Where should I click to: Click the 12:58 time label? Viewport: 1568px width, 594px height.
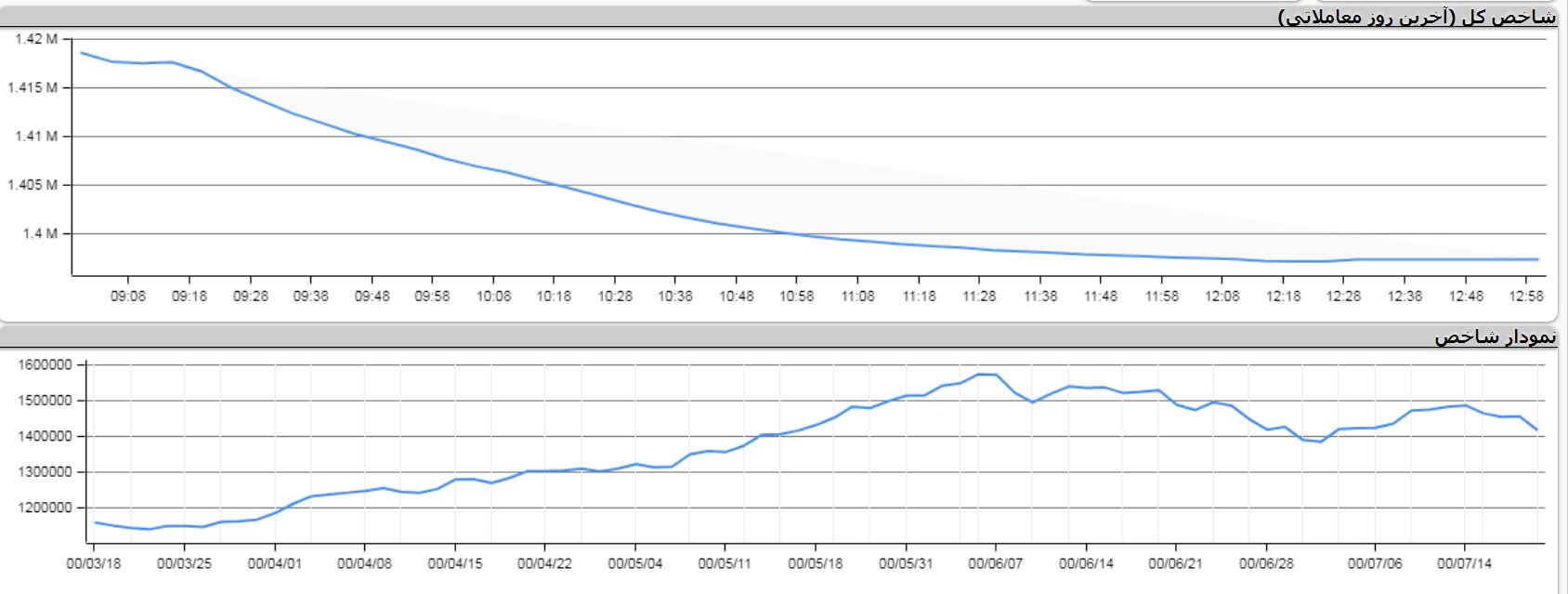pos(1526,296)
